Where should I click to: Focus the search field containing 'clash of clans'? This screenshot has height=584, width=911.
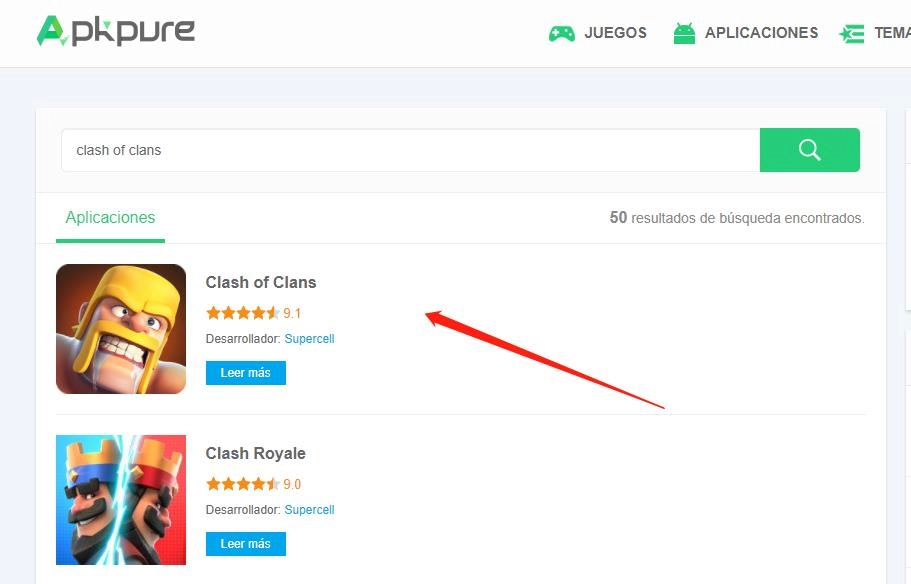(410, 150)
